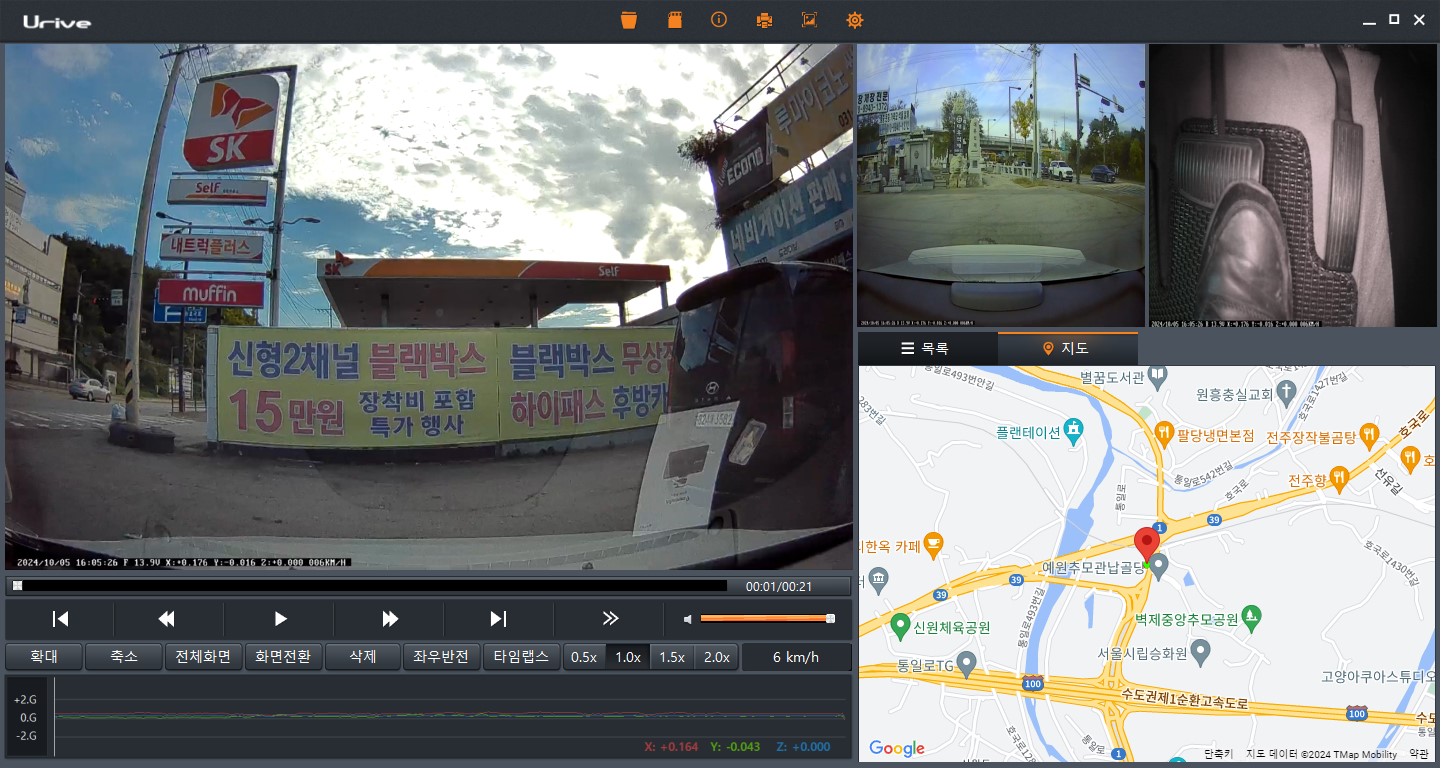1441x768 pixels.
Task: Skip to the next file button
Action: [x=498, y=619]
